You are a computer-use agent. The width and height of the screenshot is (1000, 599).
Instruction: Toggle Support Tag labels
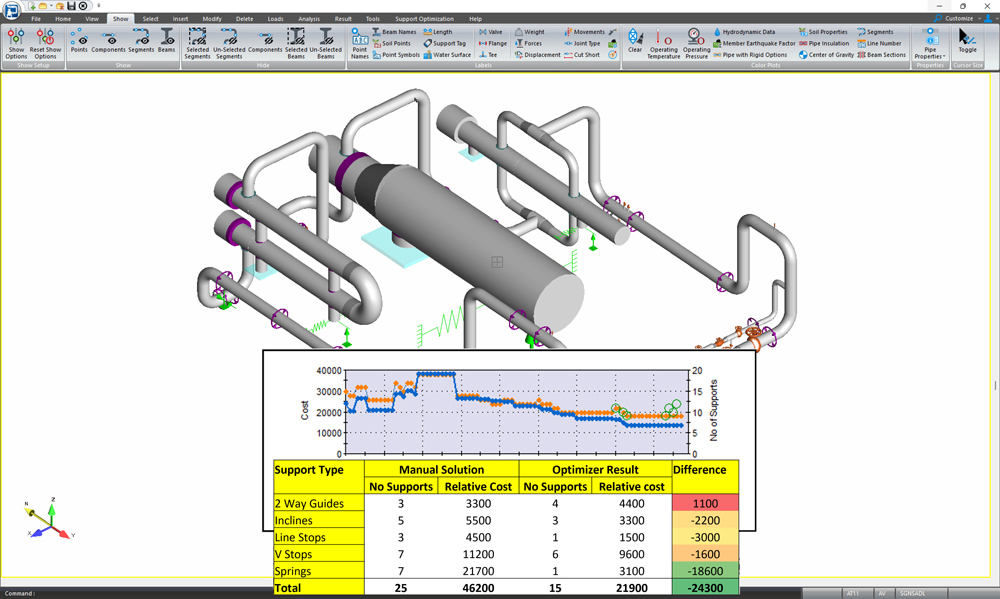pyautogui.click(x=444, y=44)
